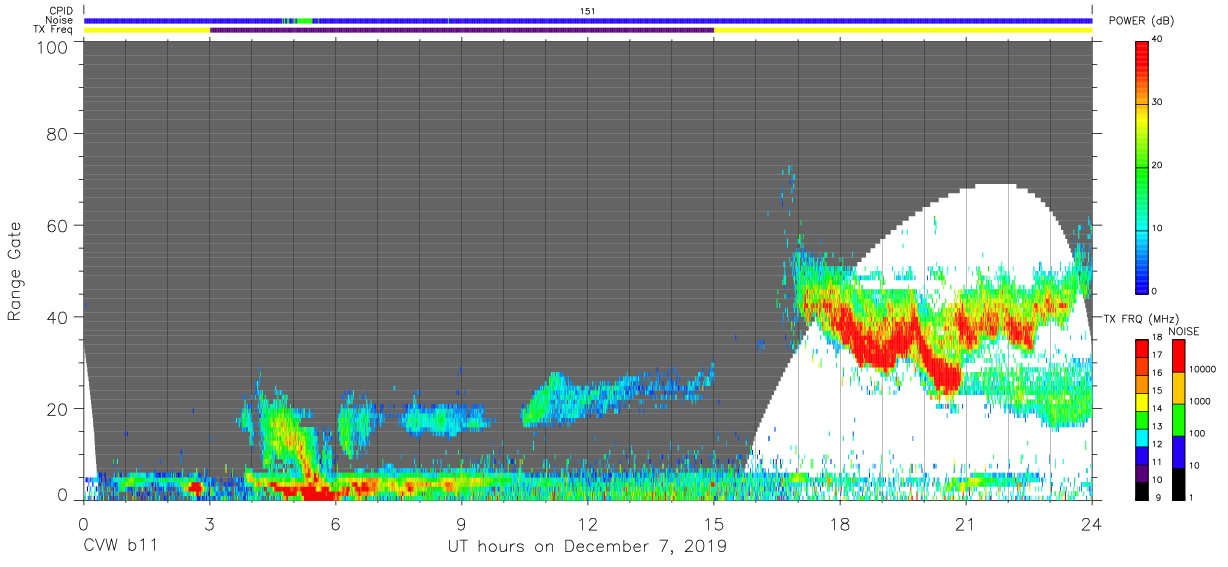The height and width of the screenshot is (567, 1228).
Task: Click the power colorbar tick label 10
Action: pos(1158,228)
